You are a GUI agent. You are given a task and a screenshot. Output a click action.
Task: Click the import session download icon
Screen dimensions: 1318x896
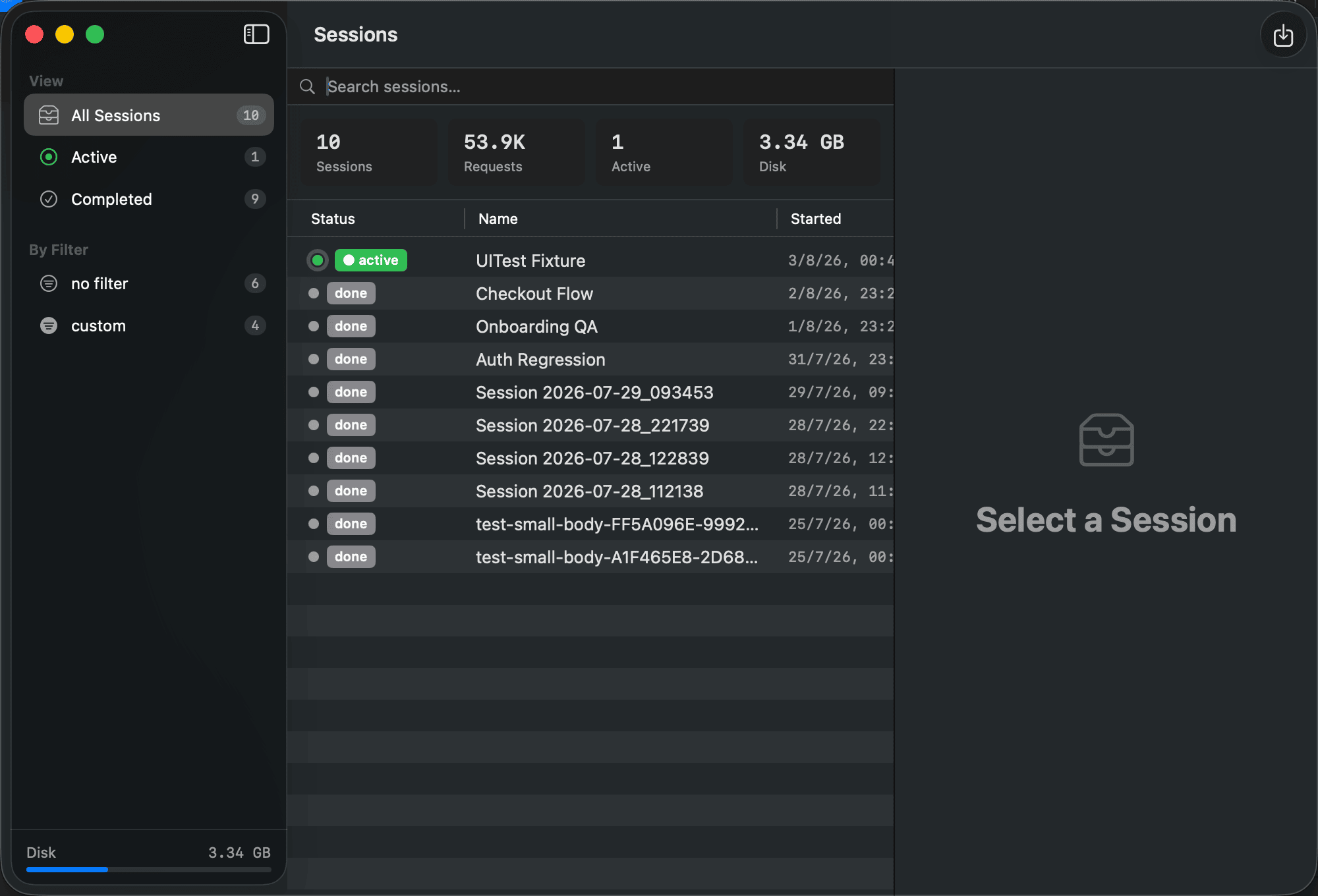(x=1283, y=36)
